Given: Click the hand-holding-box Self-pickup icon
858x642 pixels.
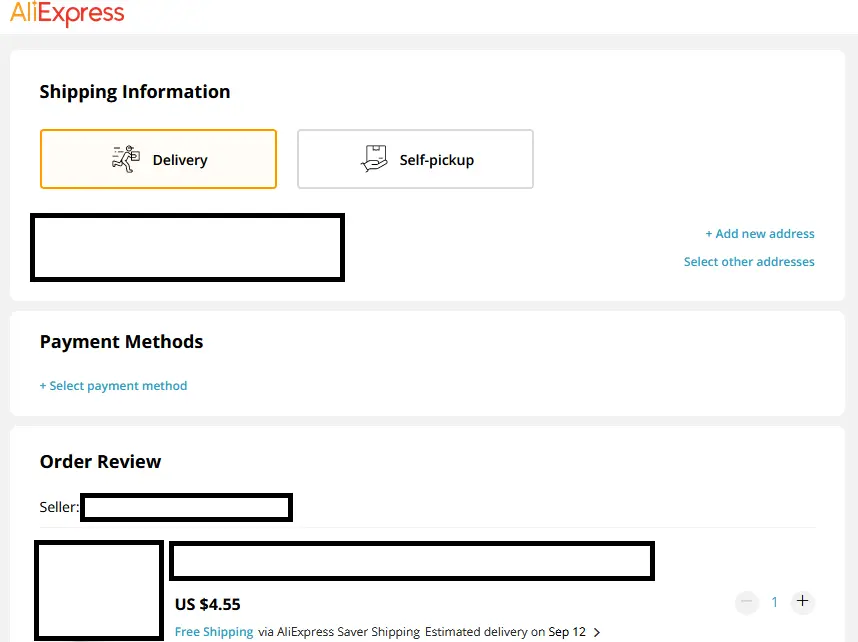Looking at the screenshot, I should coord(374,159).
